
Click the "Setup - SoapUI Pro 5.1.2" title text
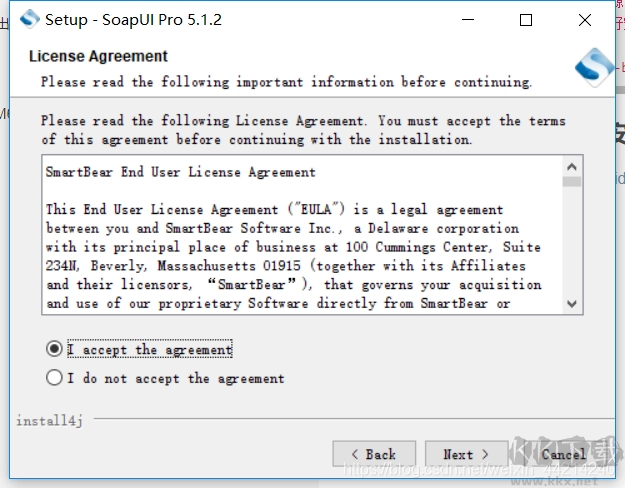[134, 19]
